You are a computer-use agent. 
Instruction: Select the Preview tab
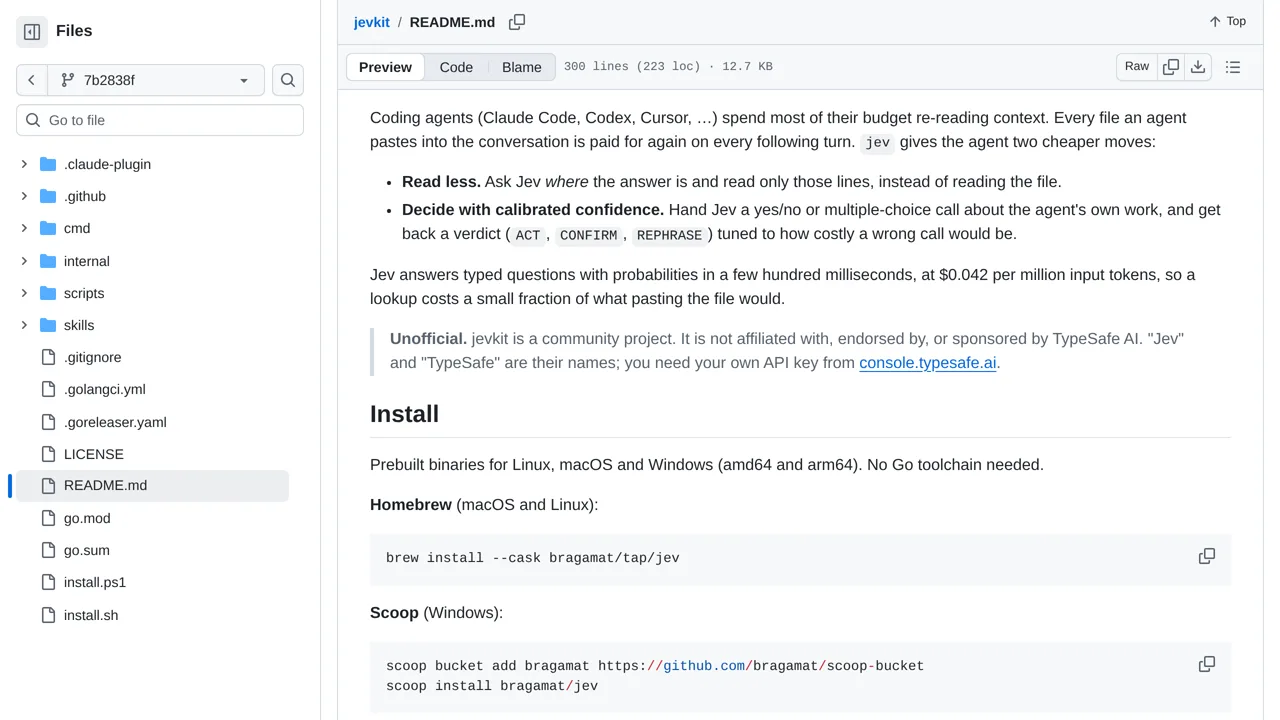tap(385, 67)
